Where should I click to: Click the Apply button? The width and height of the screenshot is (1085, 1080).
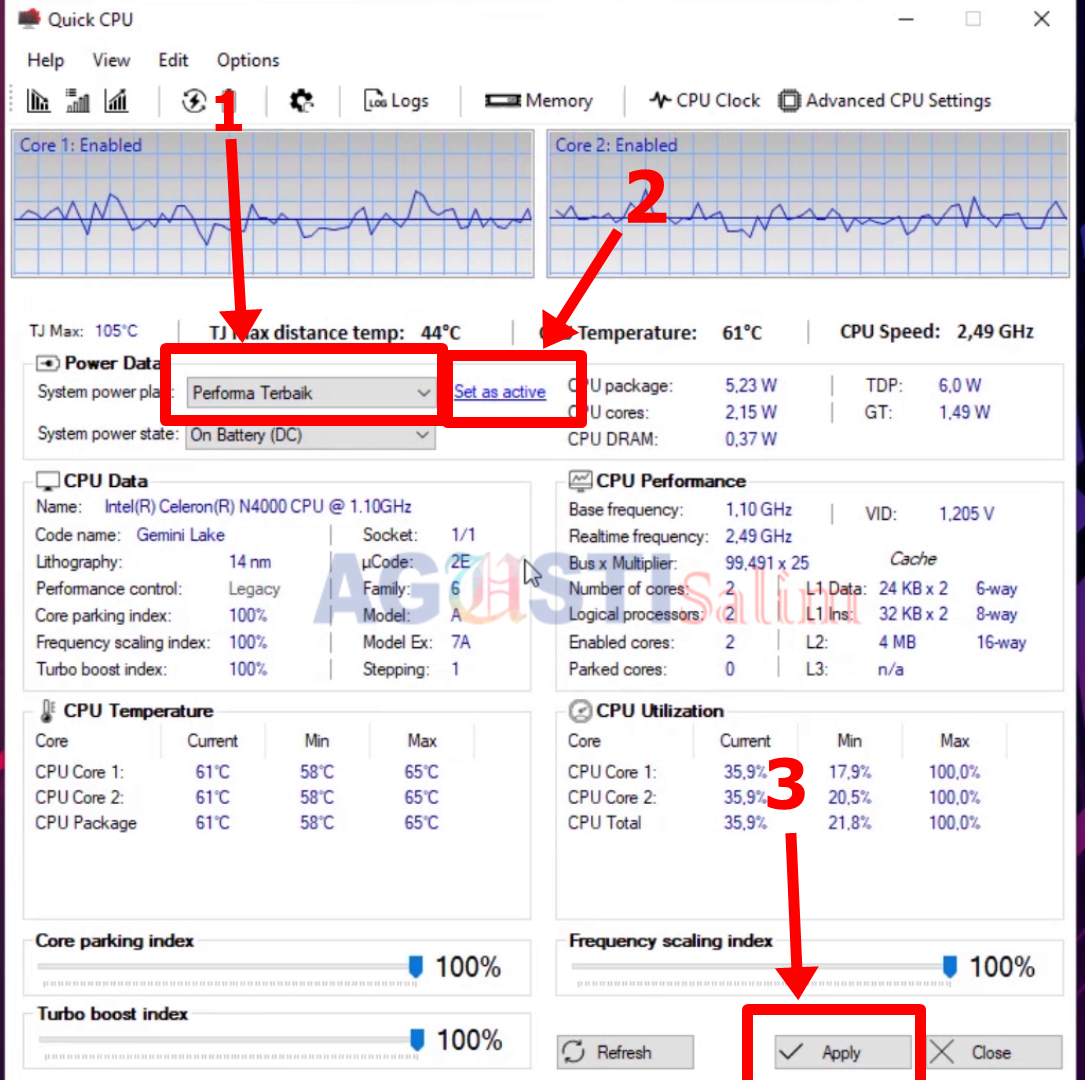click(842, 1052)
